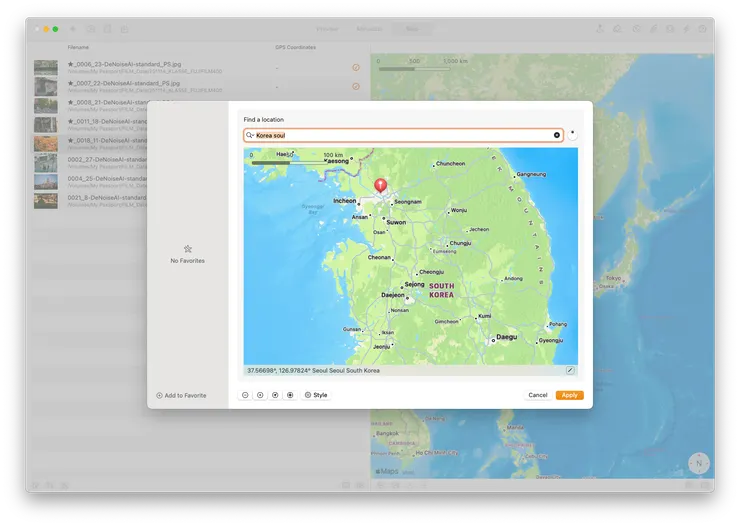
Task: Click the Gangneung label on the map
Action: pos(531,174)
